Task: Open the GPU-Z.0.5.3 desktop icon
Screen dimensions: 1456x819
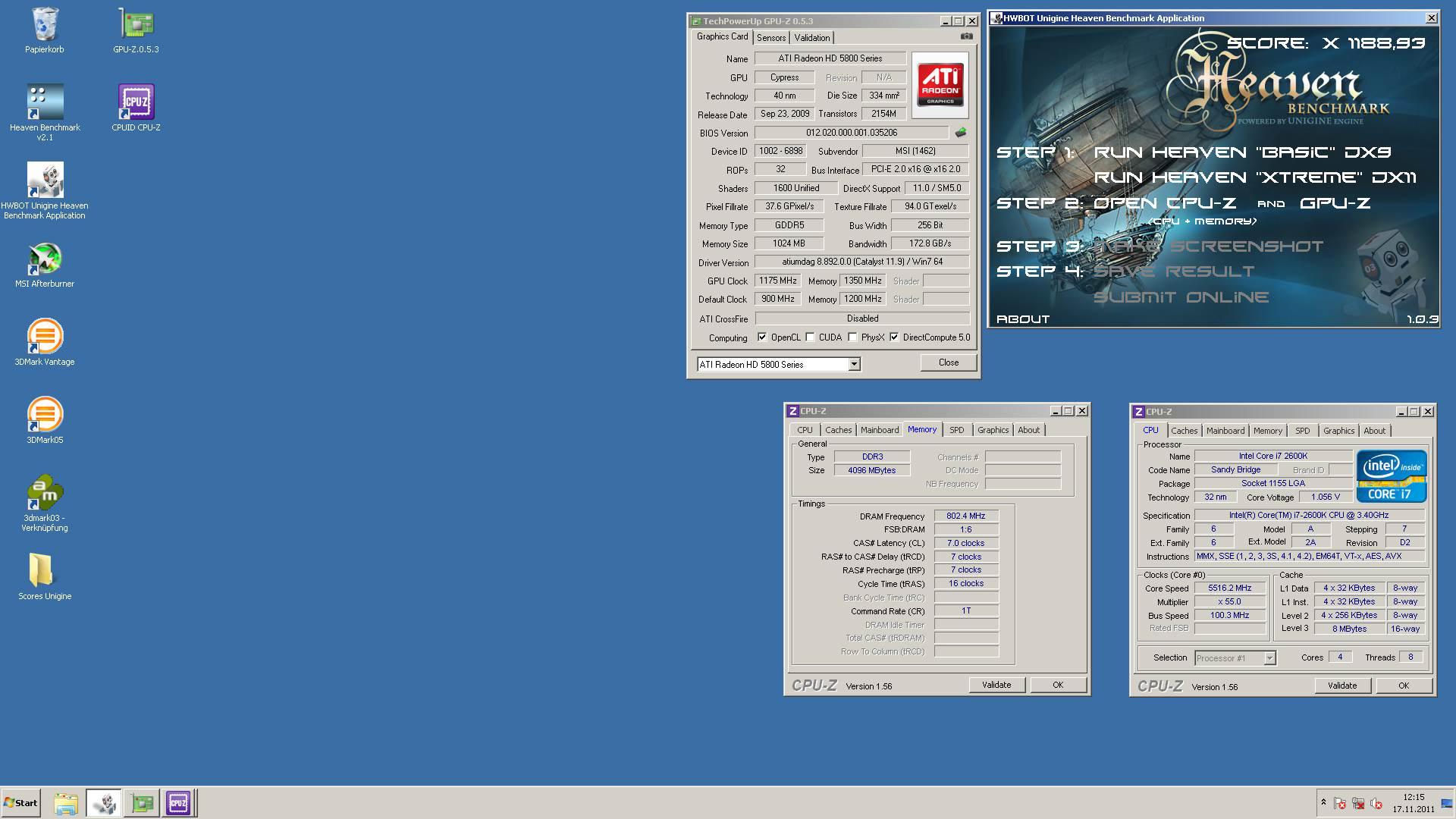Action: (136, 30)
